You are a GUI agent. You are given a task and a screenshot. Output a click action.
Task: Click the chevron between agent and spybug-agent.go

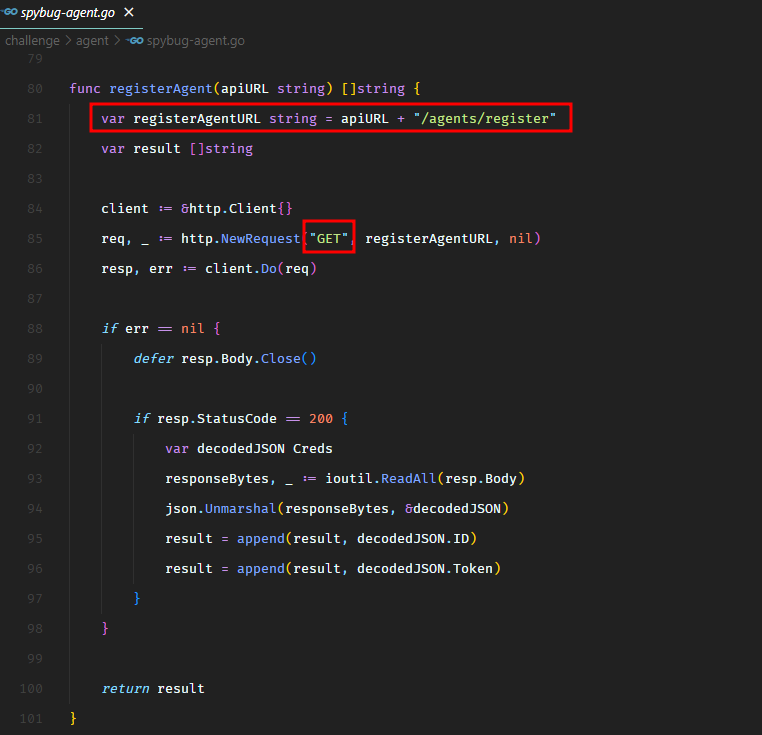[119, 41]
